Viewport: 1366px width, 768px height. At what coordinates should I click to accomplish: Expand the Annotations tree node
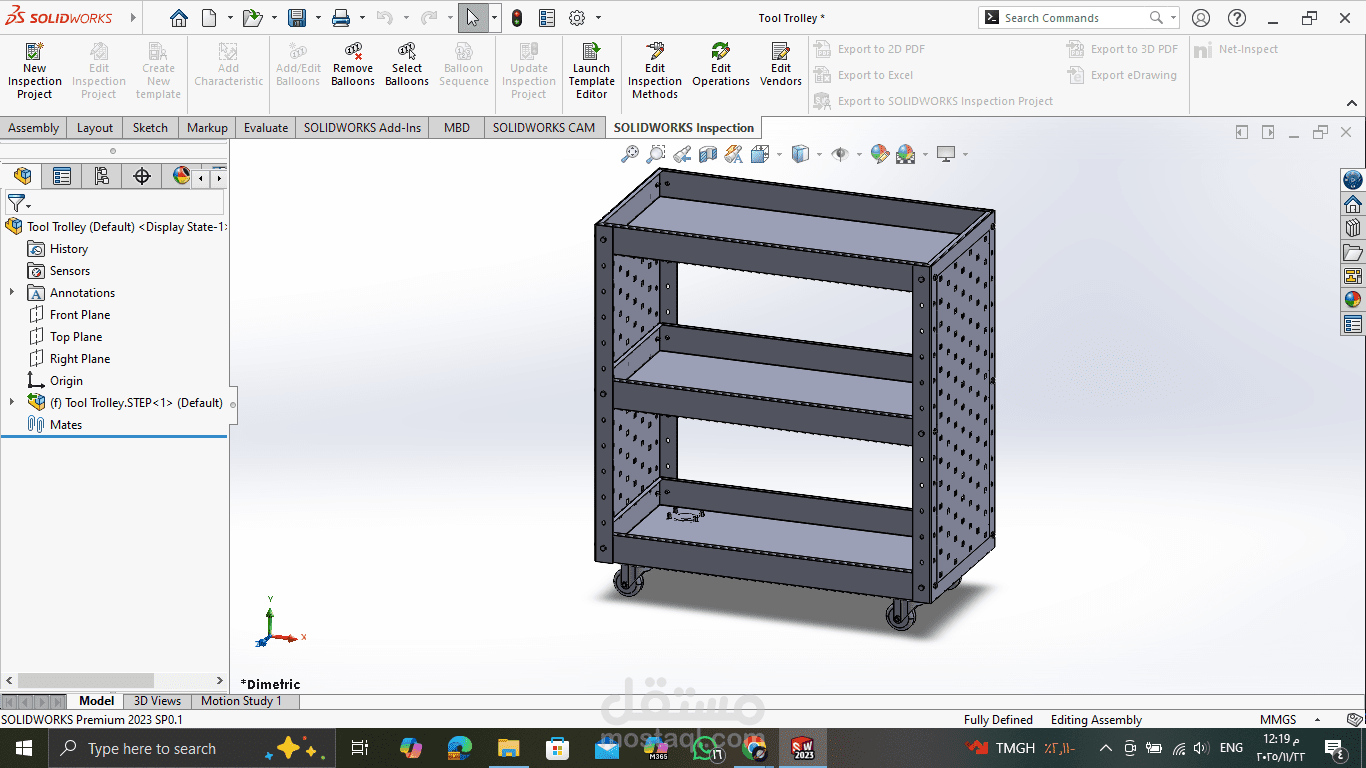click(11, 292)
